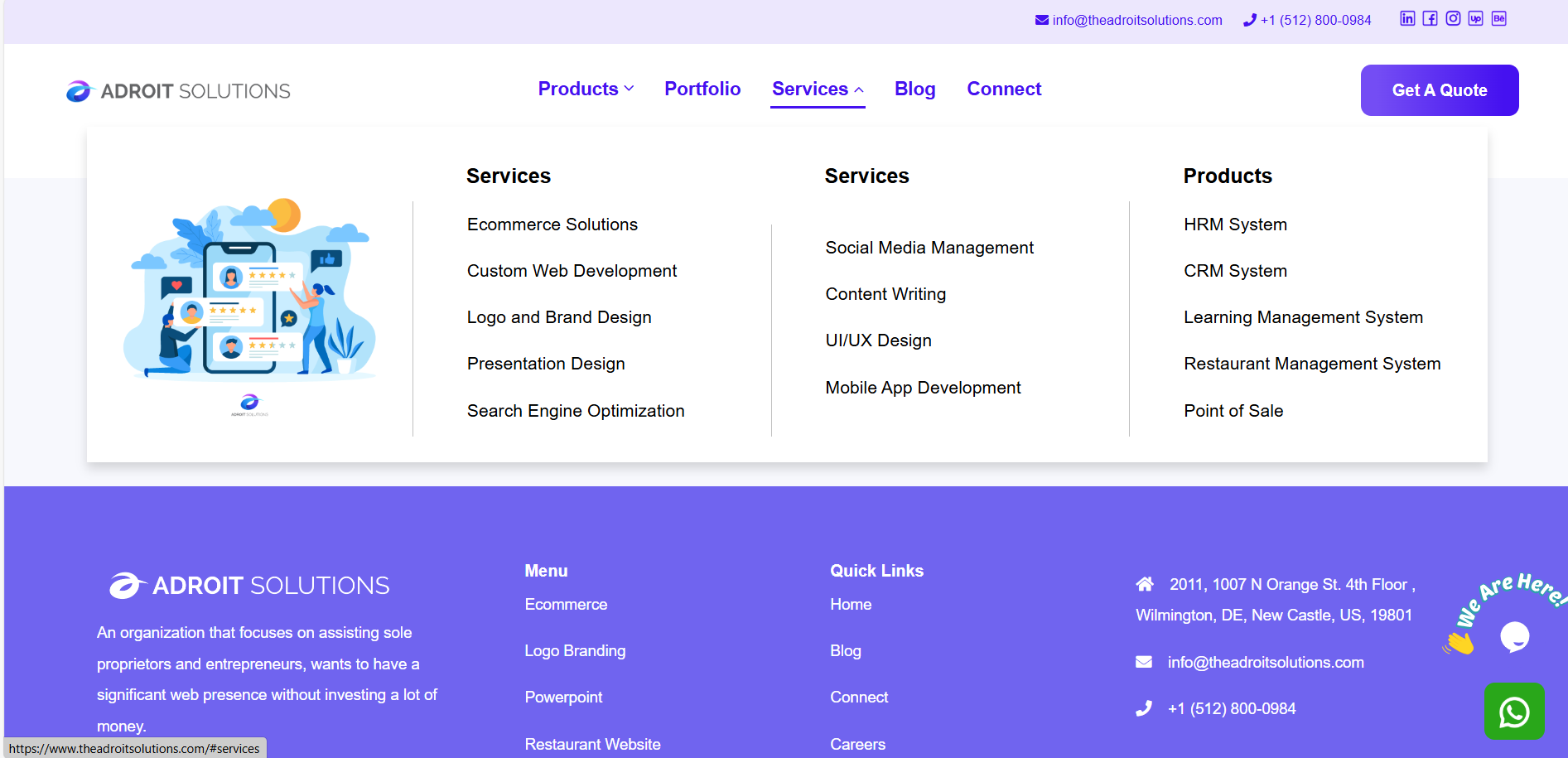Viewport: 1568px width, 758px height.
Task: Collapse the Services dropdown in the navbar
Action: click(818, 89)
